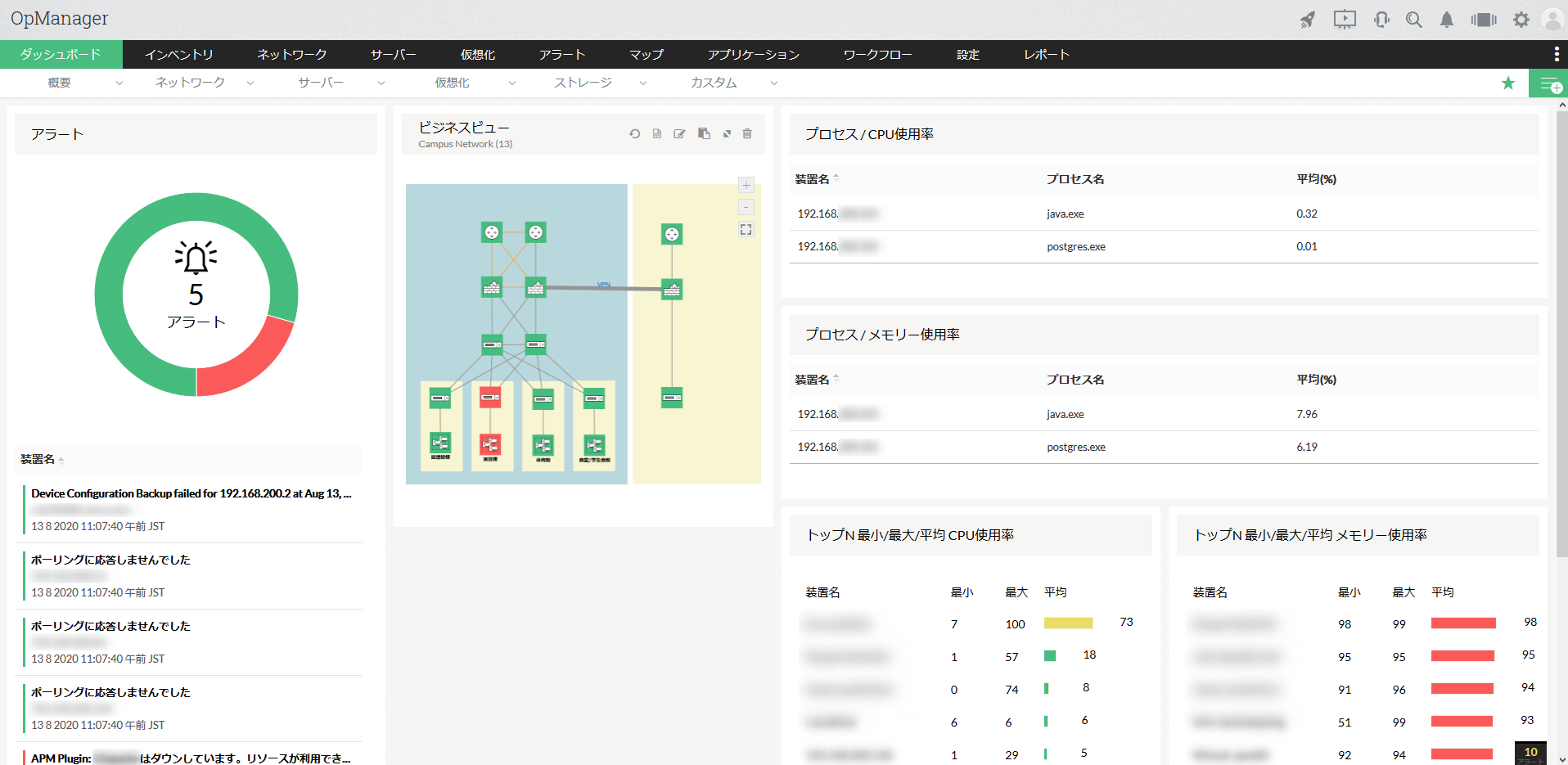Click the OpManager logo
Viewport: 1568px width, 765px height.
coord(60,19)
